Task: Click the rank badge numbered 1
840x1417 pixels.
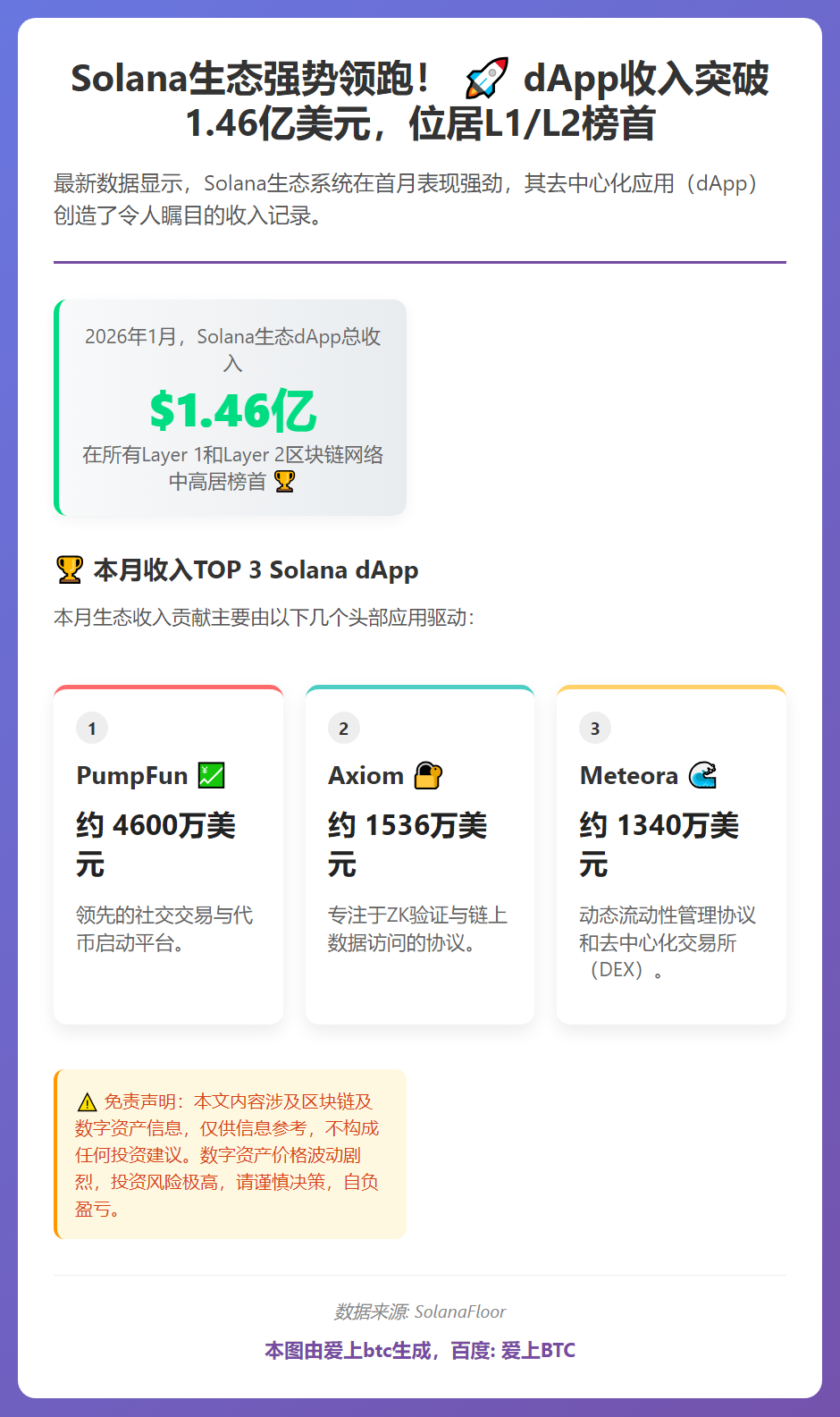Action: 92,728
